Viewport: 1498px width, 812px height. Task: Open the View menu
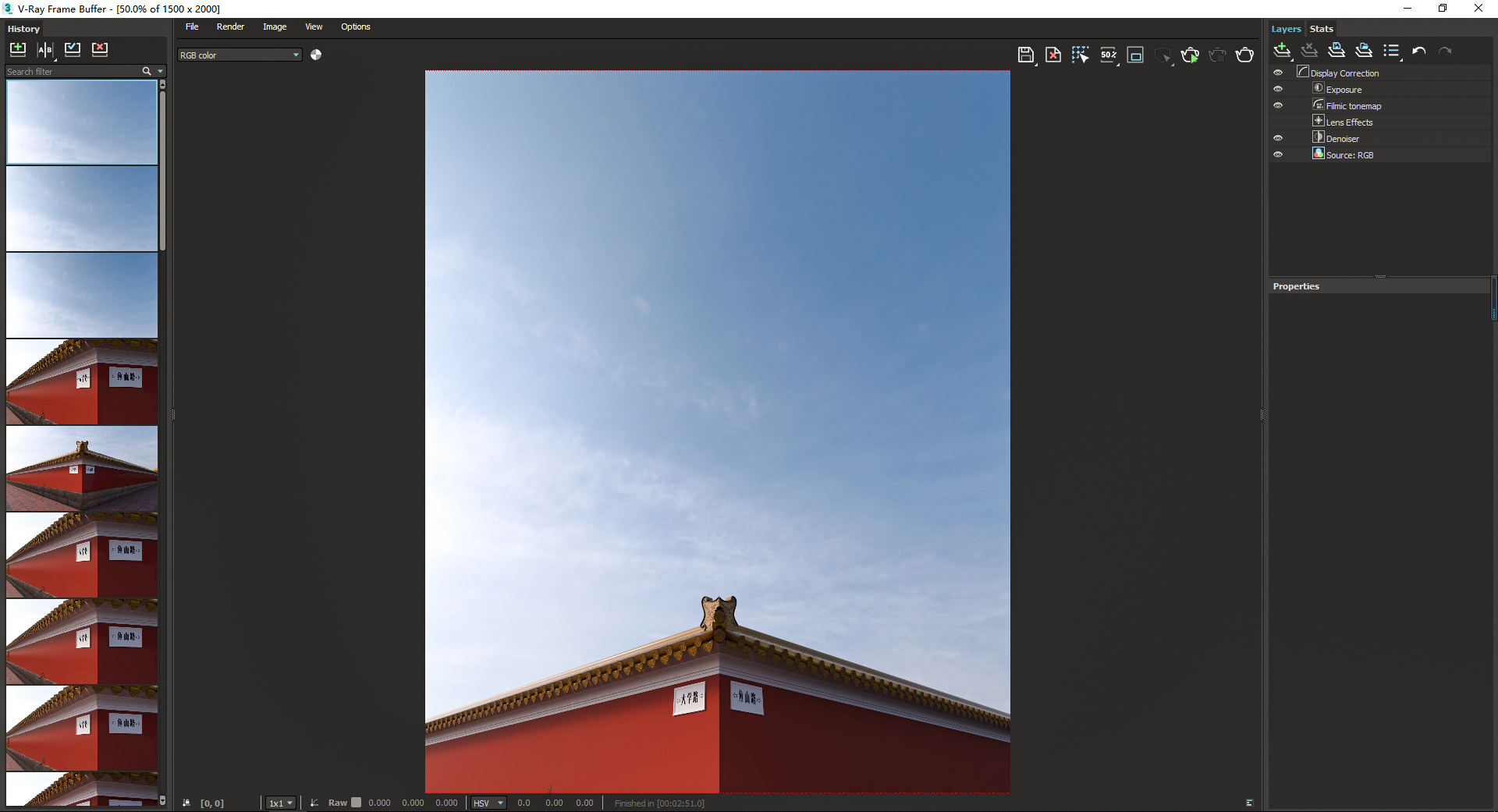click(314, 27)
